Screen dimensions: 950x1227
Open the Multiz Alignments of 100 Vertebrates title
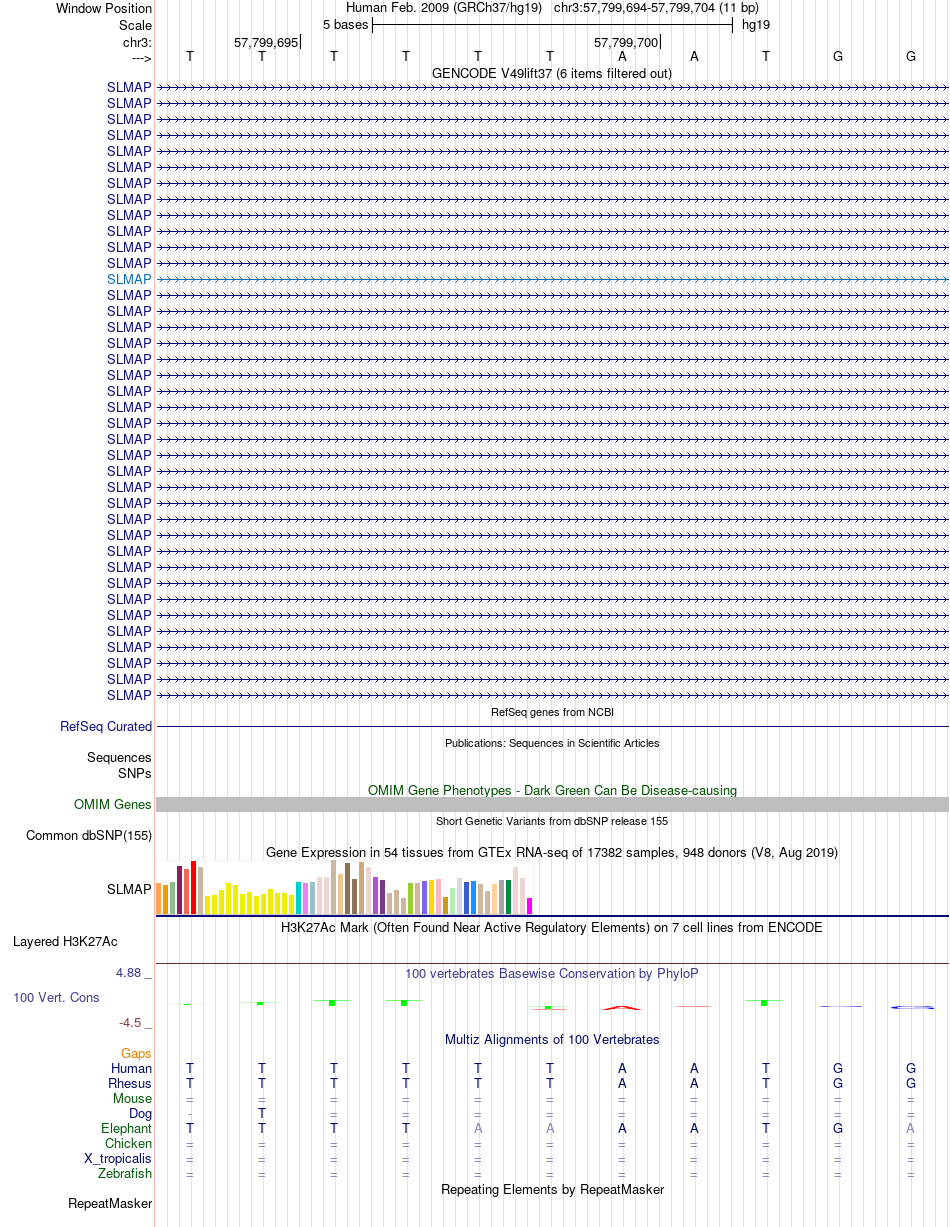pyautogui.click(x=552, y=1039)
